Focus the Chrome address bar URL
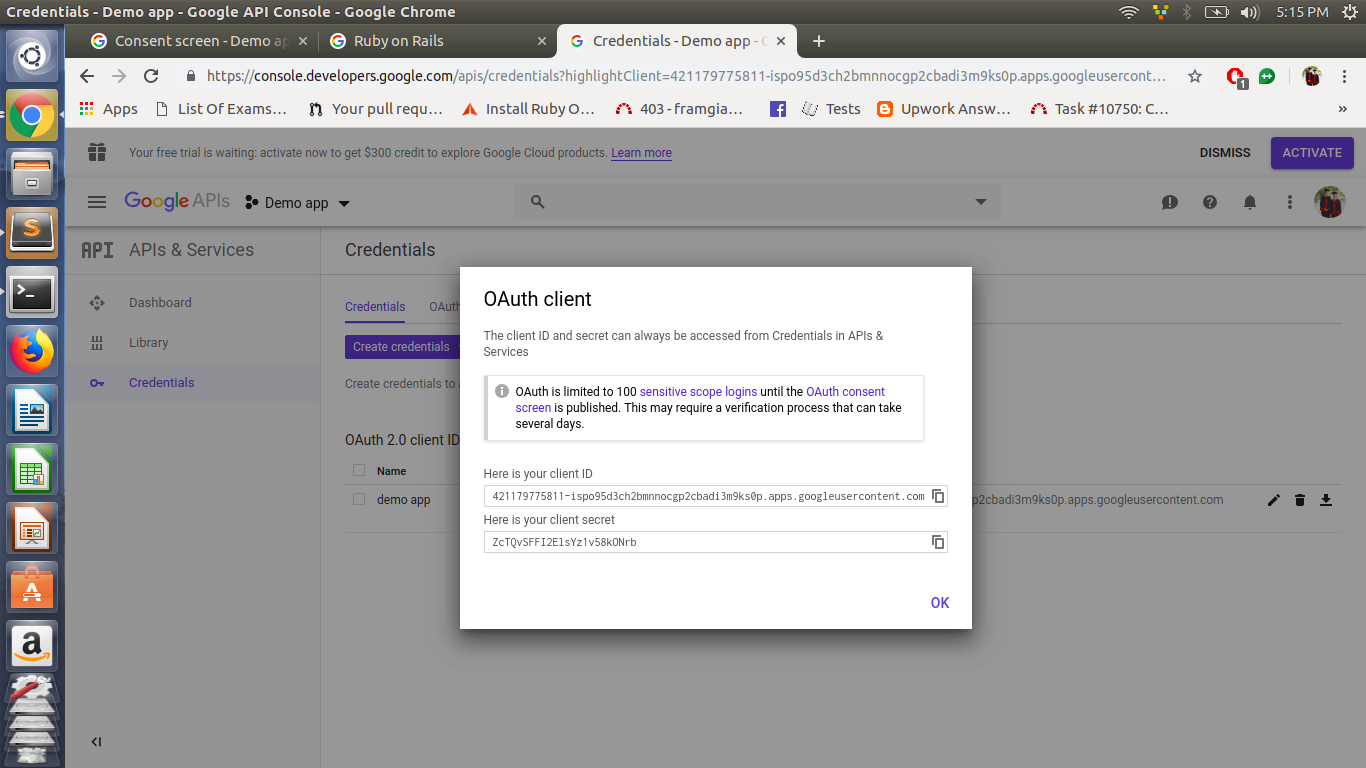The height and width of the screenshot is (768, 1366). pyautogui.click(x=686, y=76)
